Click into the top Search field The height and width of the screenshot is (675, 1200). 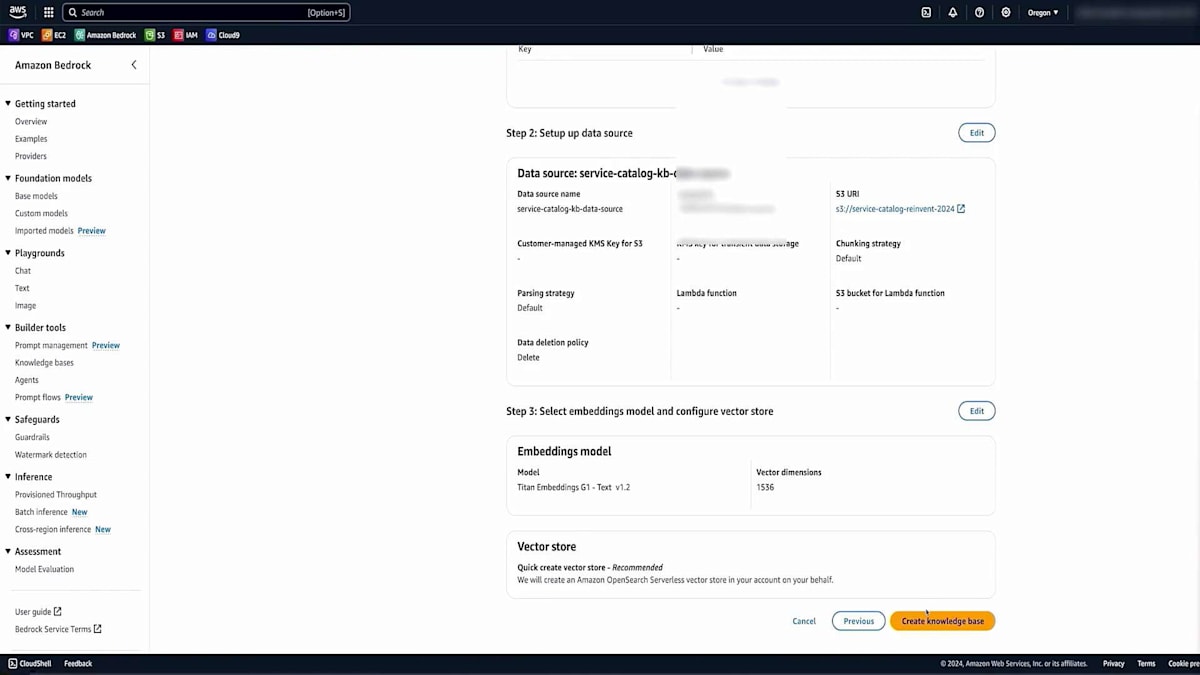pos(206,13)
